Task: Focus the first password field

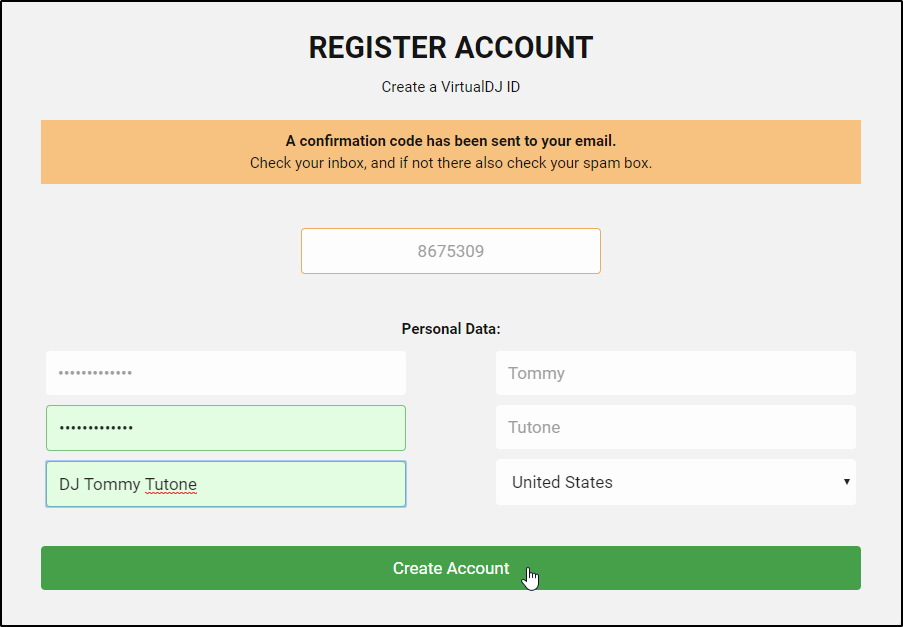Action: [226, 373]
